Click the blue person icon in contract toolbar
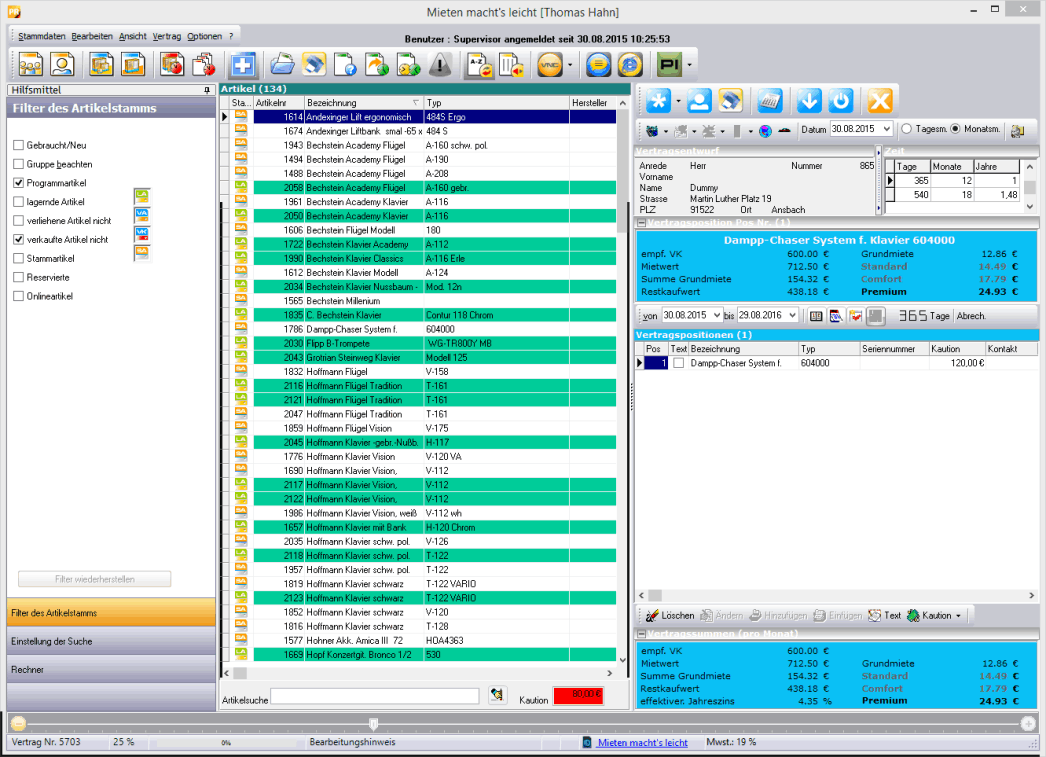Screen dimensions: 1046x757 (x=699, y=101)
